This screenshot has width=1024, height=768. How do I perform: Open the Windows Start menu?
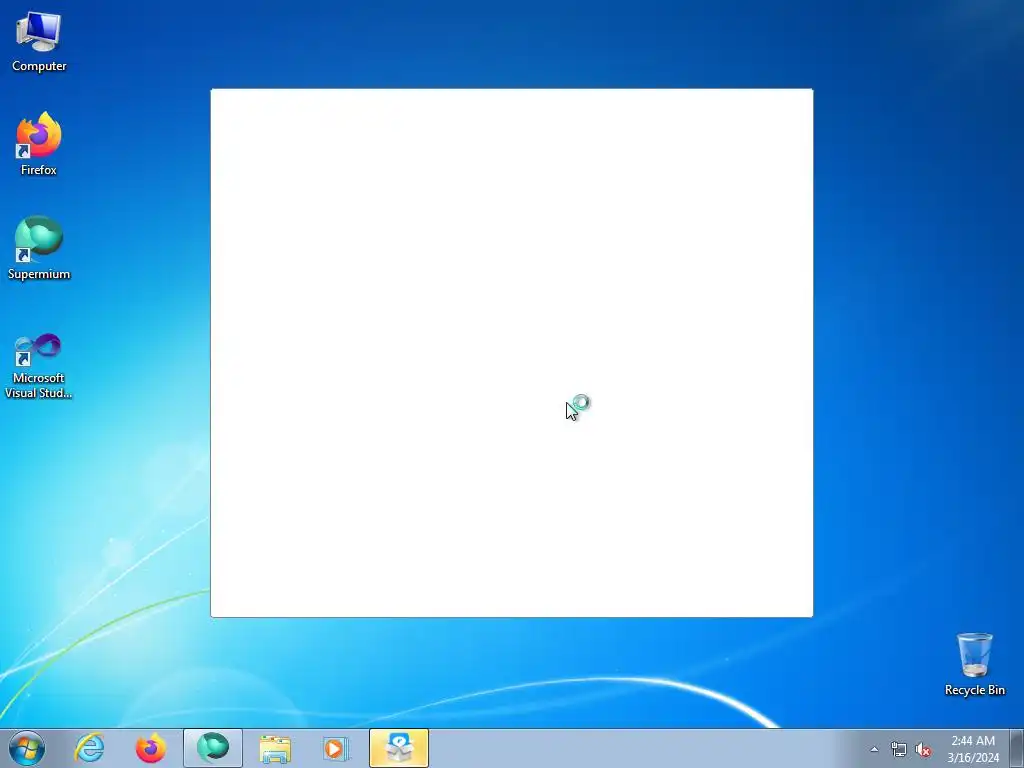click(27, 748)
